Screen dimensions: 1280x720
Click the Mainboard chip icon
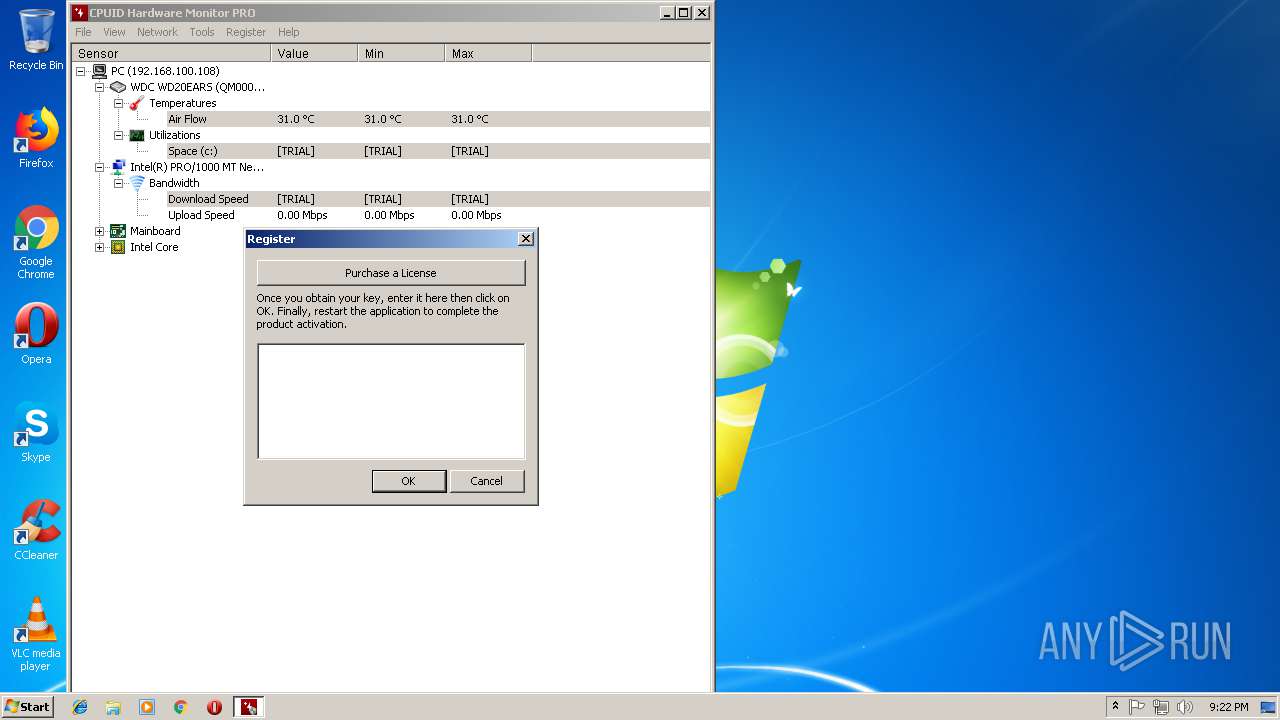coord(118,231)
